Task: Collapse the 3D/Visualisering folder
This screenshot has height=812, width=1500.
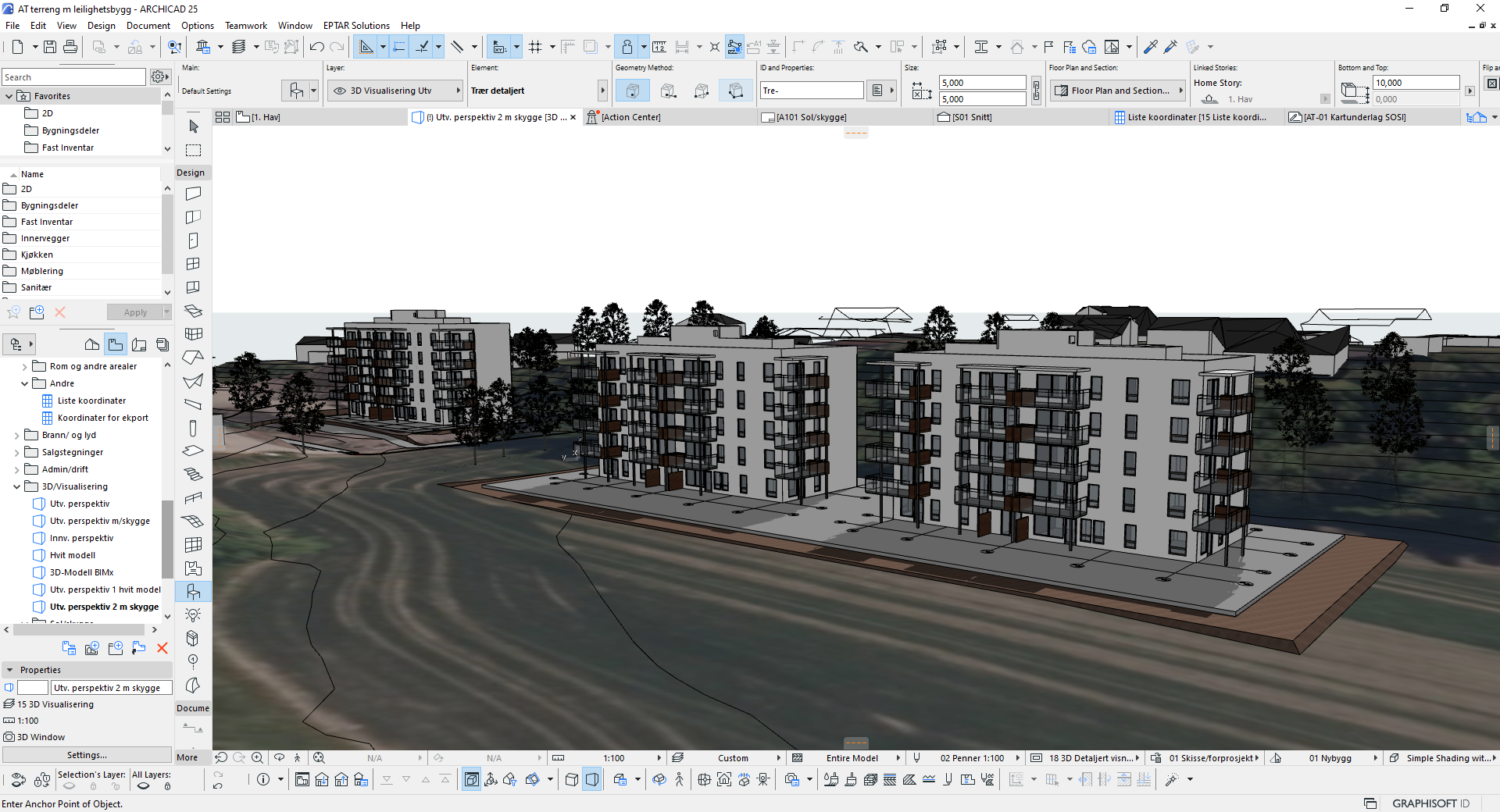Action: (x=16, y=486)
